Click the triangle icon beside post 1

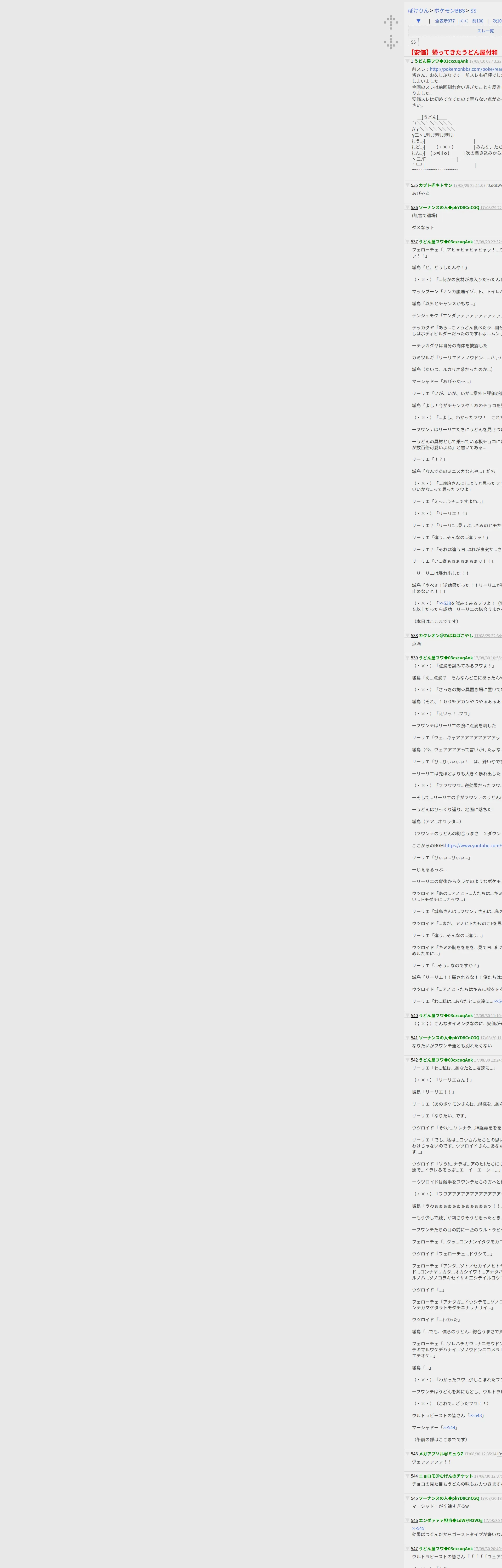408,61
